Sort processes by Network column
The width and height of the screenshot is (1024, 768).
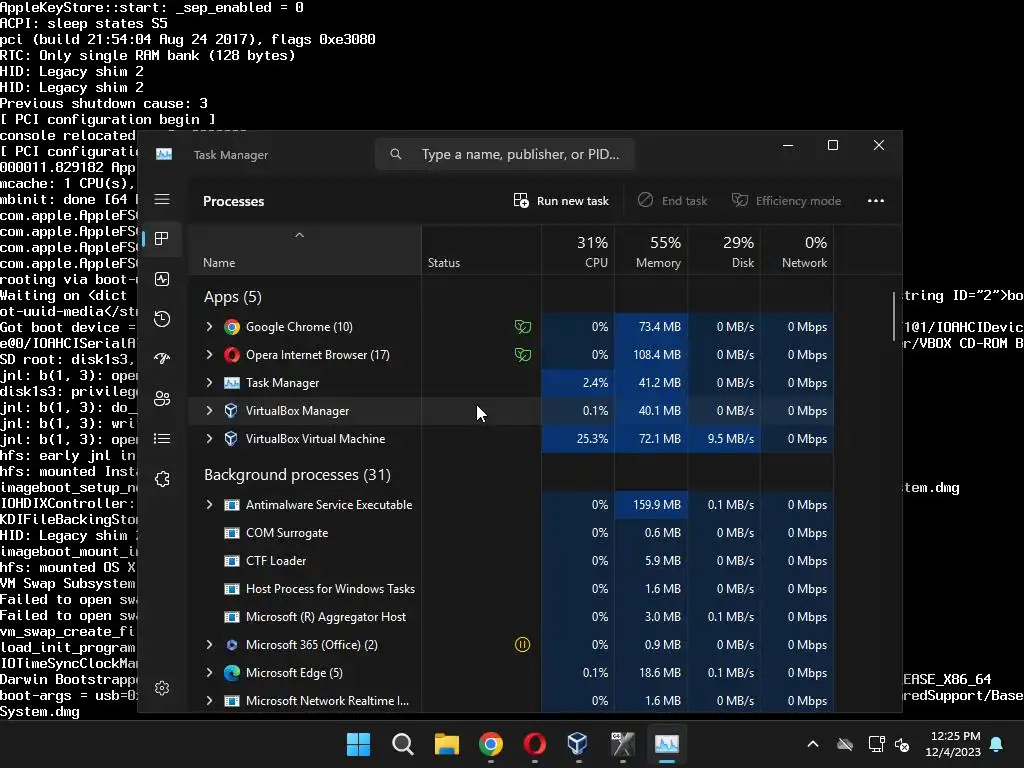point(797,251)
